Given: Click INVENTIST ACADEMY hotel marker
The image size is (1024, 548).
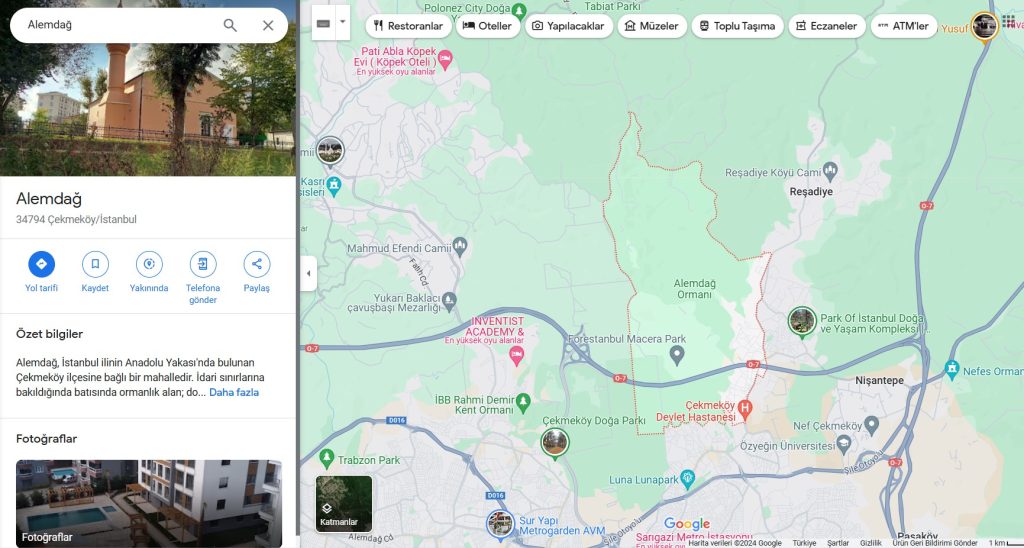Looking at the screenshot, I should [x=517, y=355].
